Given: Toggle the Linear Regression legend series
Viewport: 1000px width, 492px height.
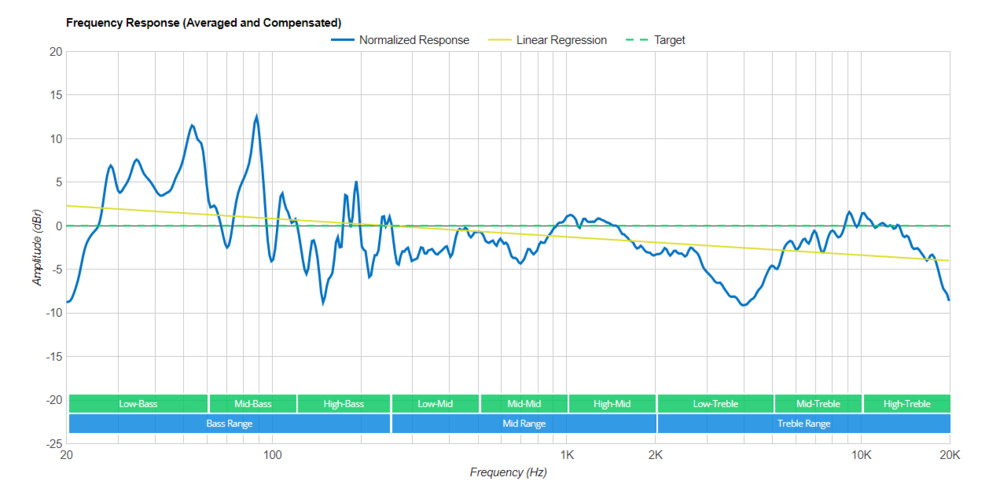Looking at the screenshot, I should [560, 40].
